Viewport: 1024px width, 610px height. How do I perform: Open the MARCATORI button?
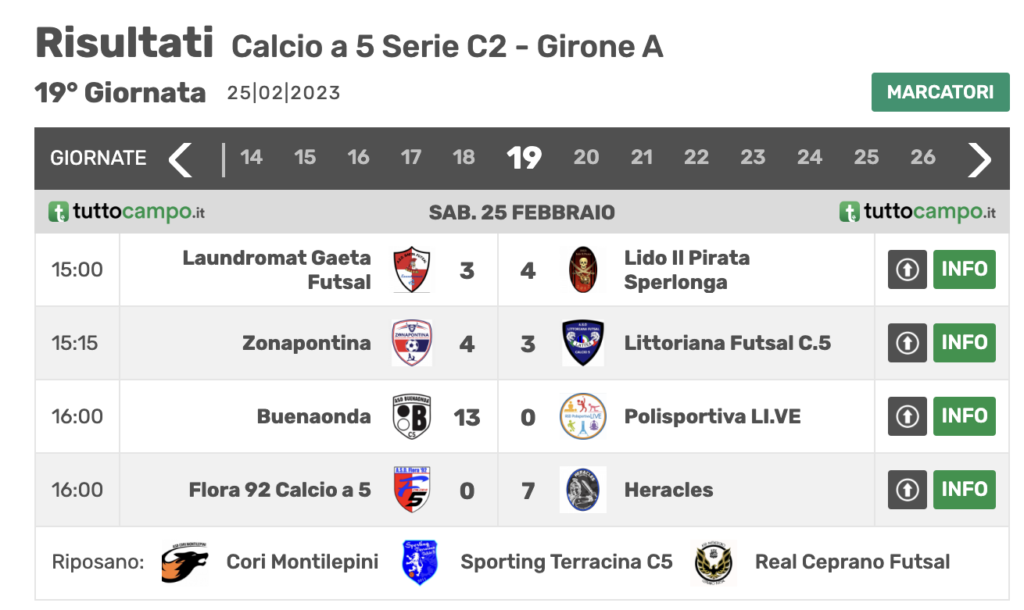pos(940,92)
